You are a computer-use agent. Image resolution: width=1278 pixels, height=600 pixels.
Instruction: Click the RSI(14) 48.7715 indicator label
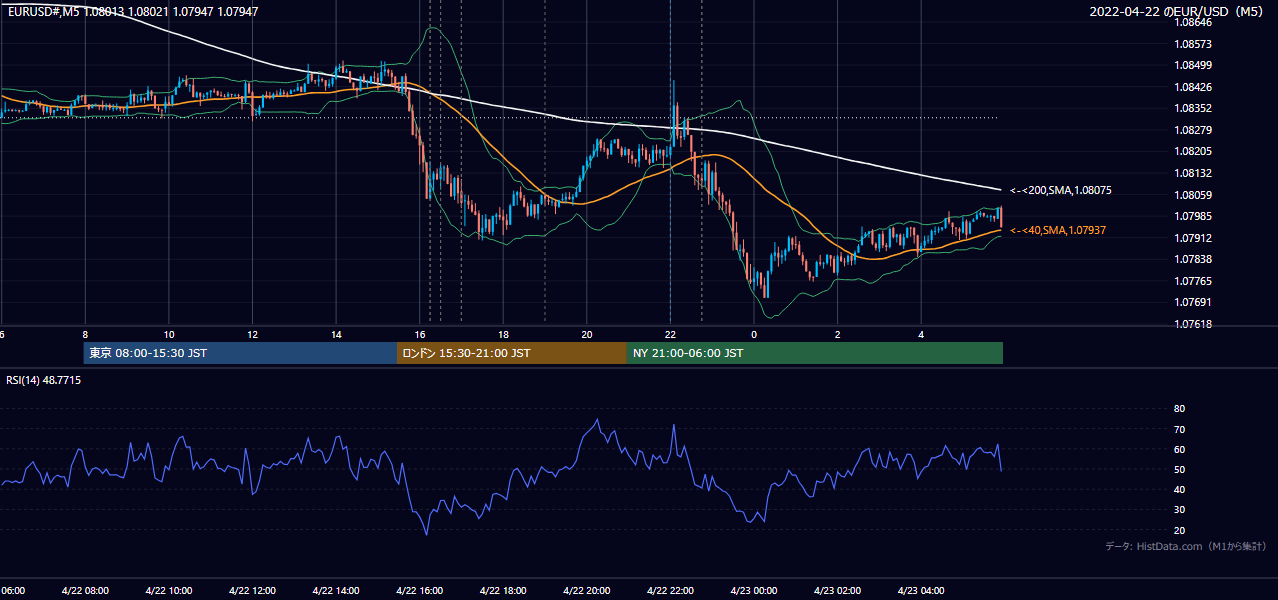44,380
